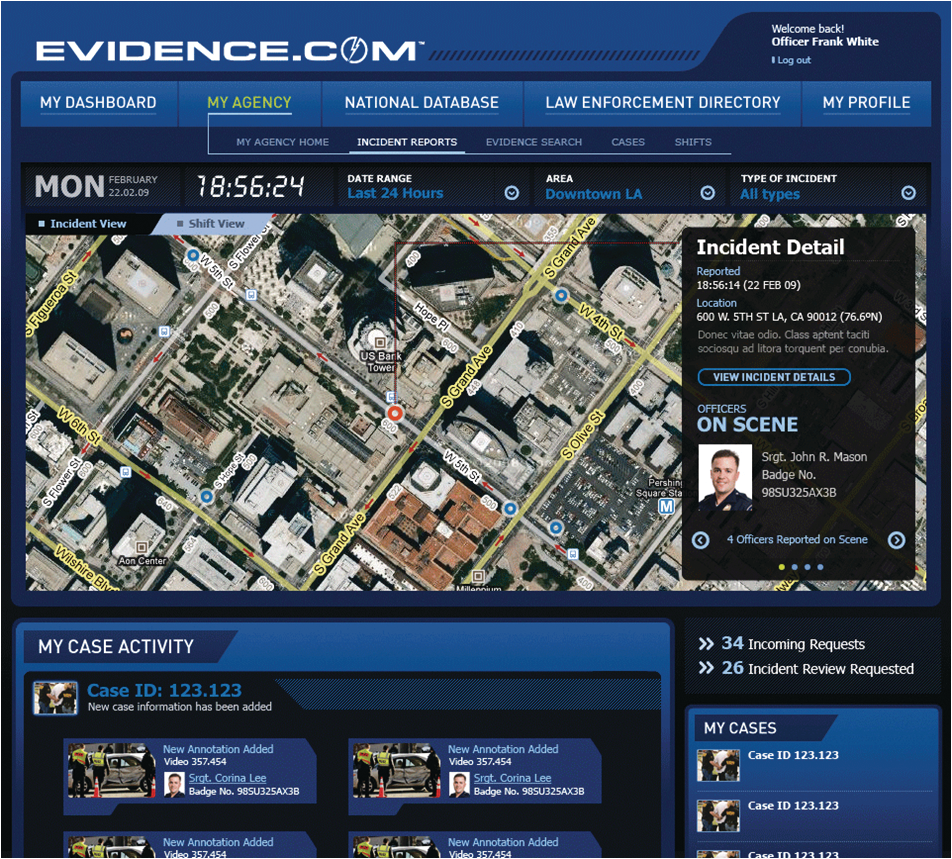This screenshot has height=859, width=952.
Task: Open the Evidence Search section
Action: (x=533, y=142)
